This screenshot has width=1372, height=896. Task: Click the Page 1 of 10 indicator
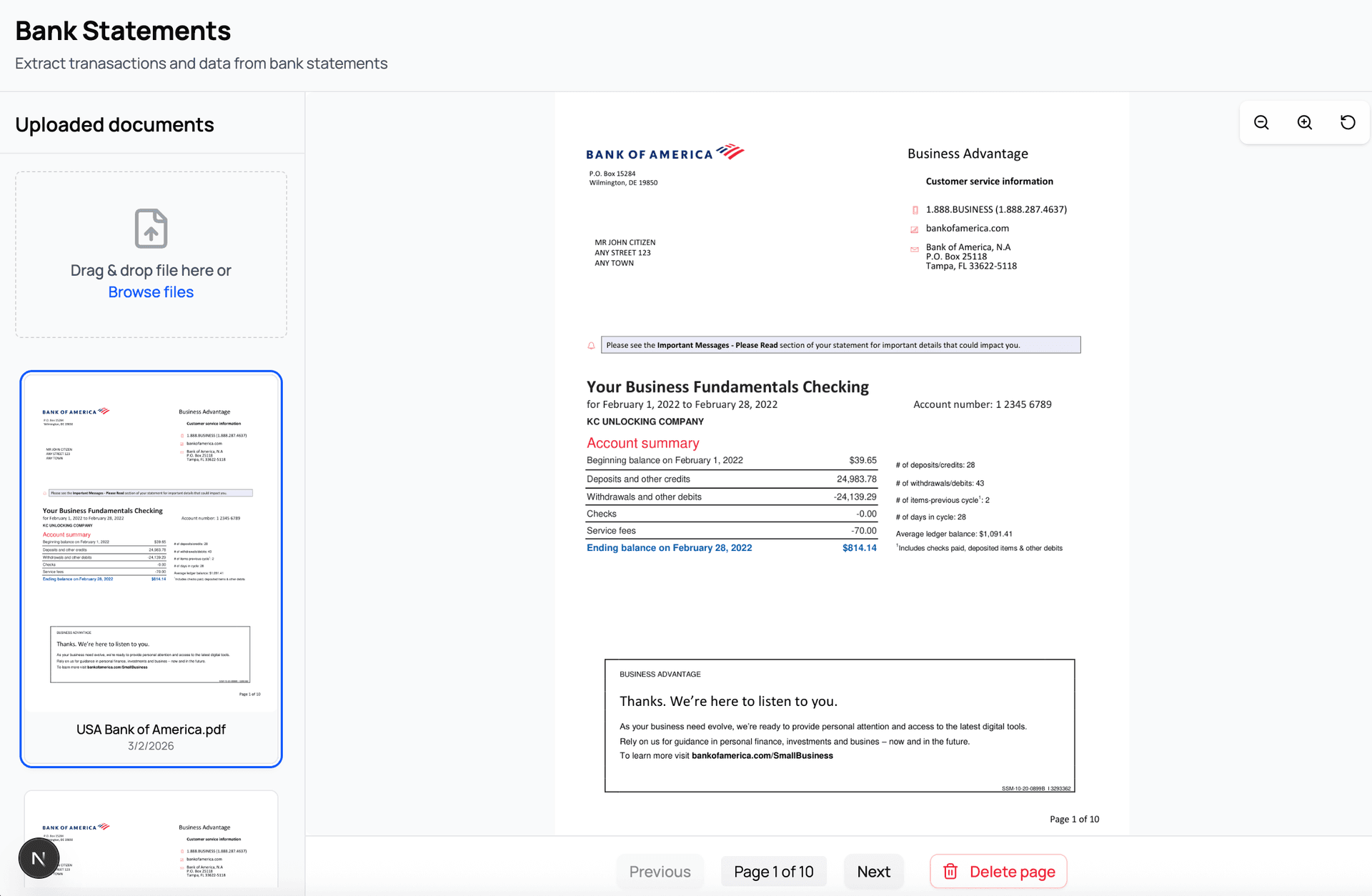(x=774, y=871)
